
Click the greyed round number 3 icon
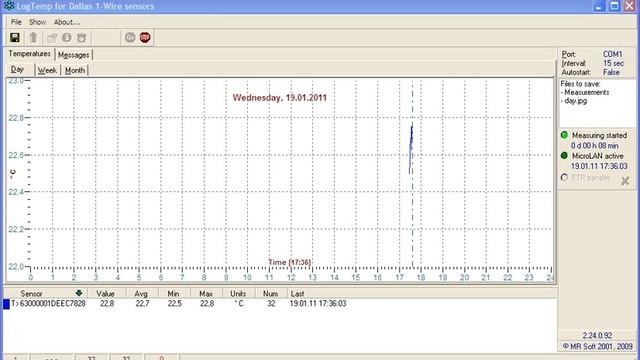point(67,38)
